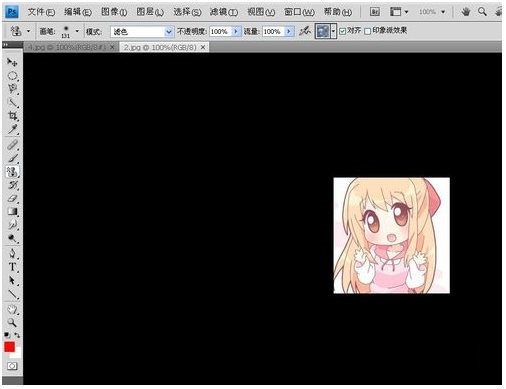The height and width of the screenshot is (389, 506).
Task: Select the Gradient tool
Action: tap(12, 212)
